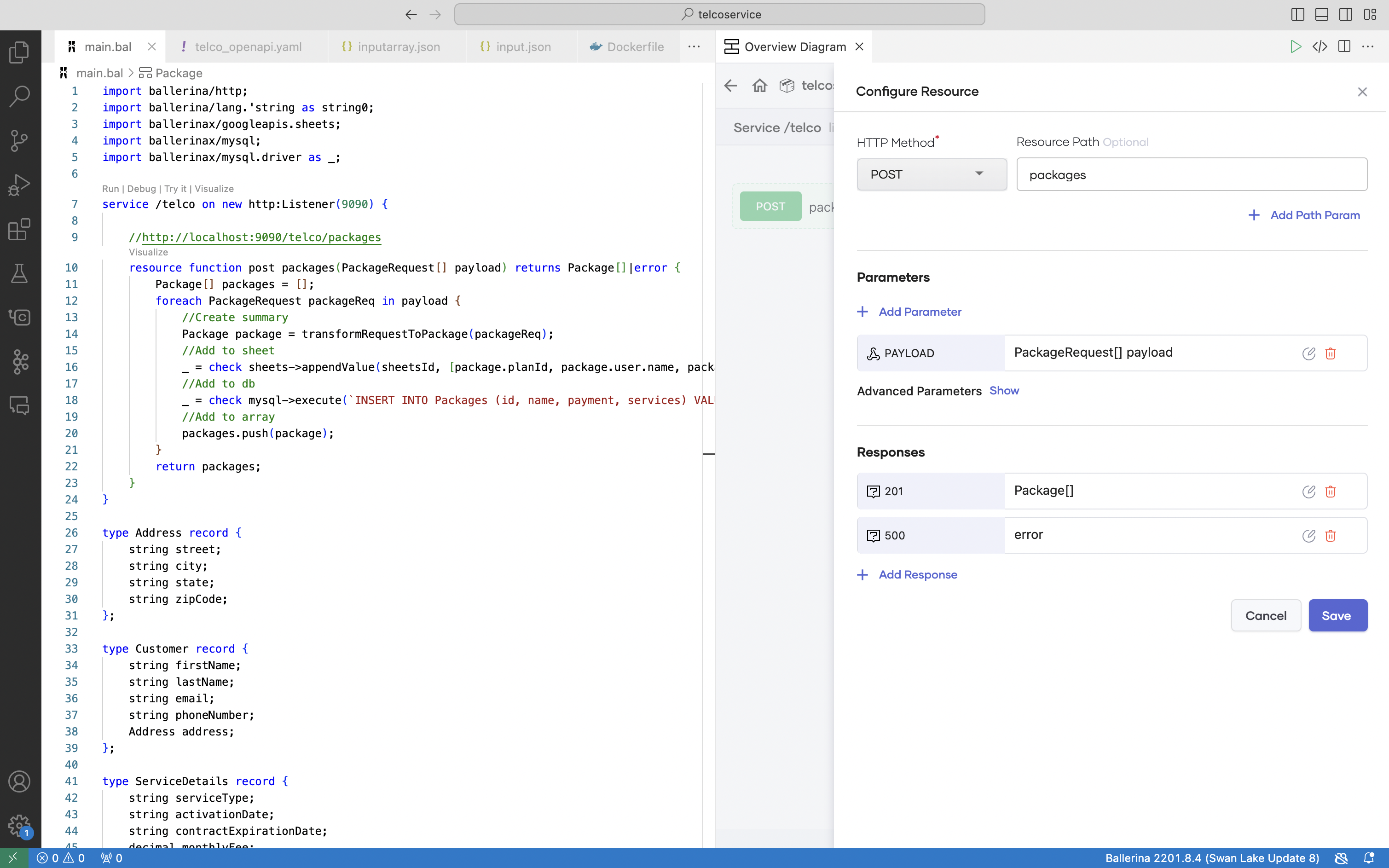Click the Run play icon in editor toolbar
The image size is (1389, 868).
click(x=1296, y=46)
